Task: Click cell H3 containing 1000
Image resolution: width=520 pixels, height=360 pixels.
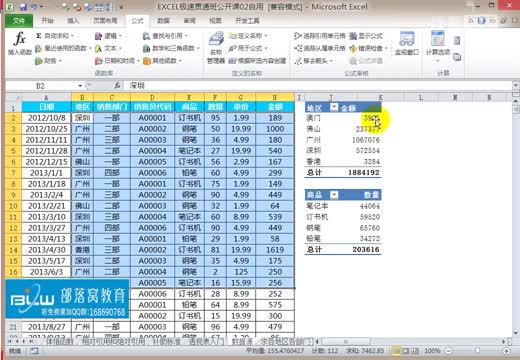Action: (275, 129)
